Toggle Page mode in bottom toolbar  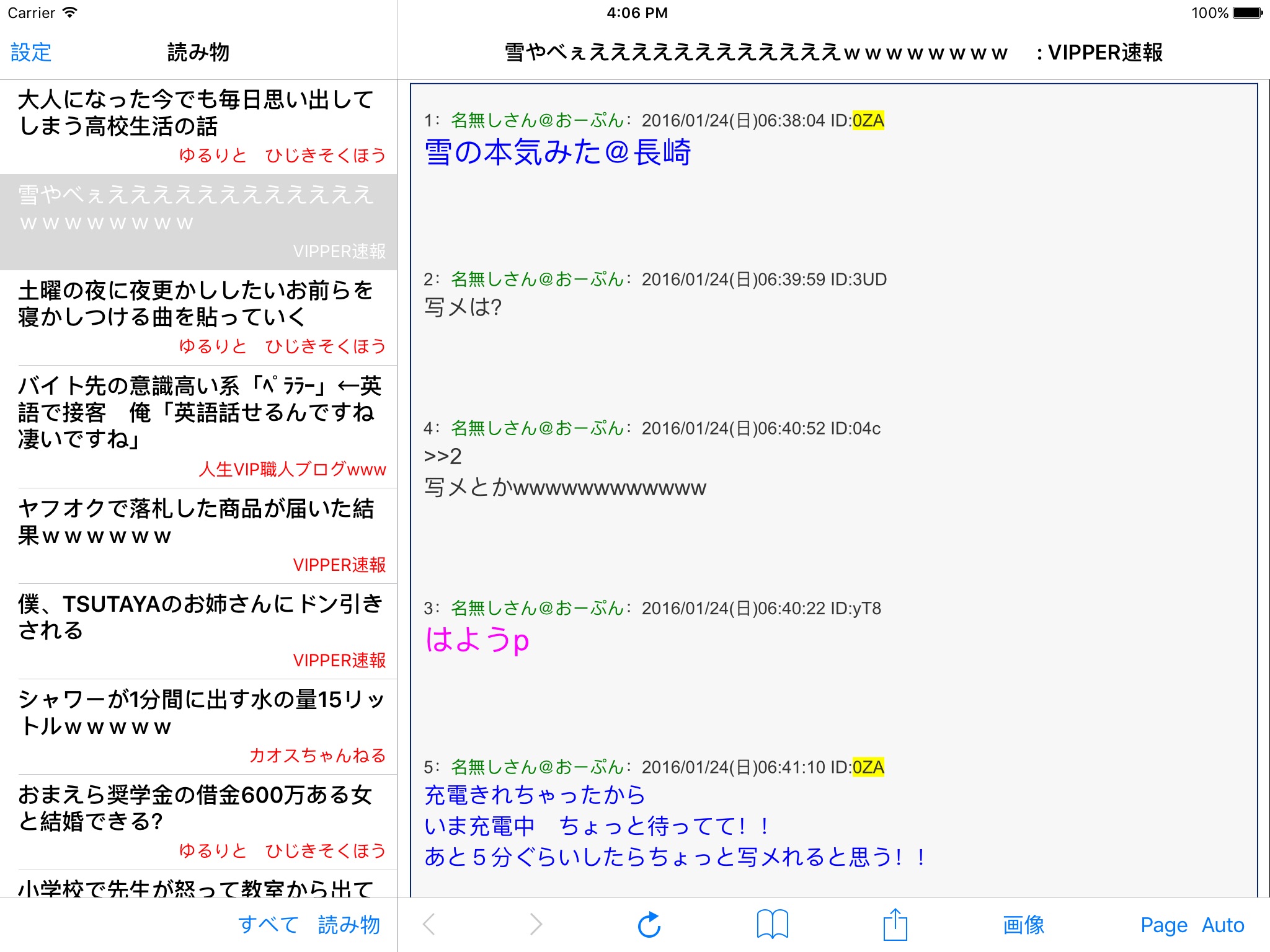[1163, 925]
